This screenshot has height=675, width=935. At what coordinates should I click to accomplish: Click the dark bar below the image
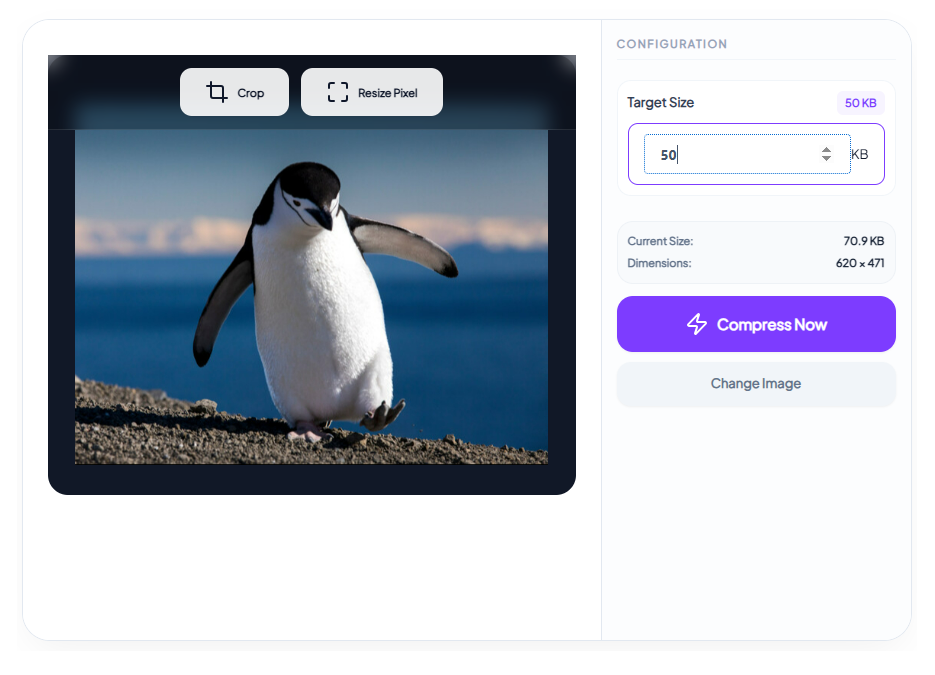point(311,479)
